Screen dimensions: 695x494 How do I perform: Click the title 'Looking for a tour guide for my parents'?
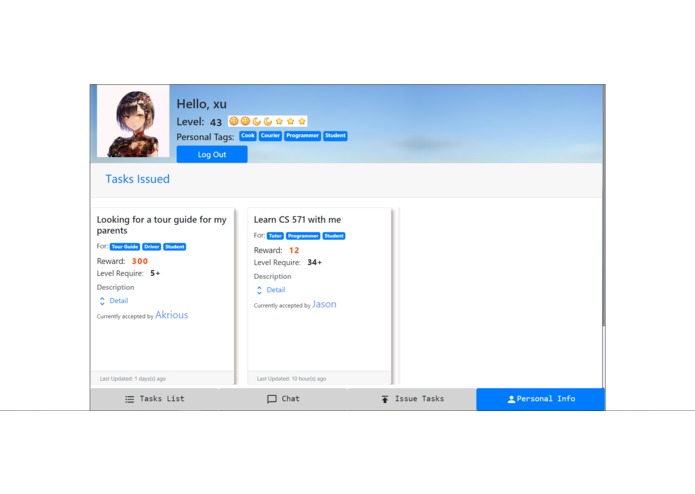click(x=161, y=225)
